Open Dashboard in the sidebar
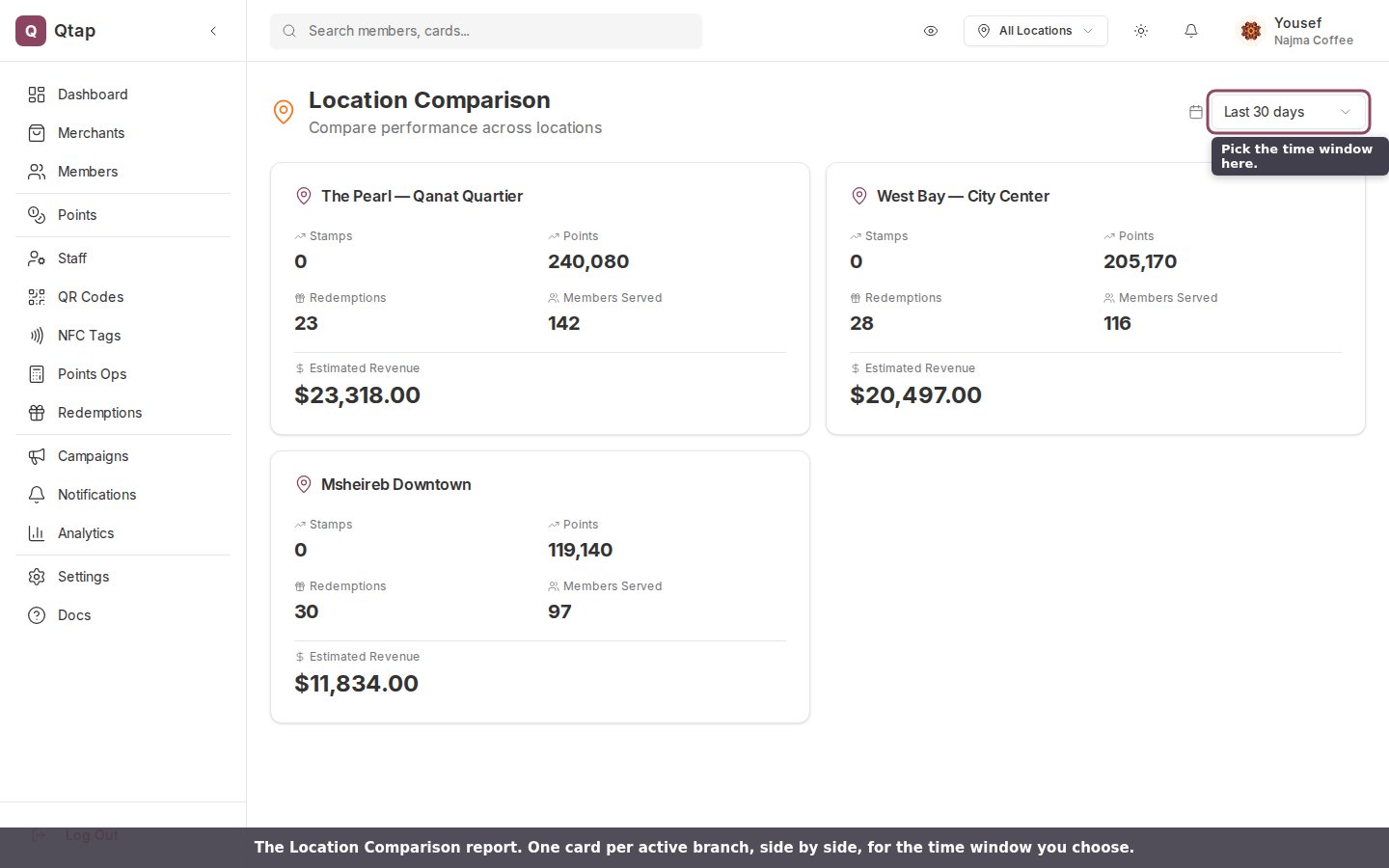Viewport: 1389px width, 868px height. [123, 95]
